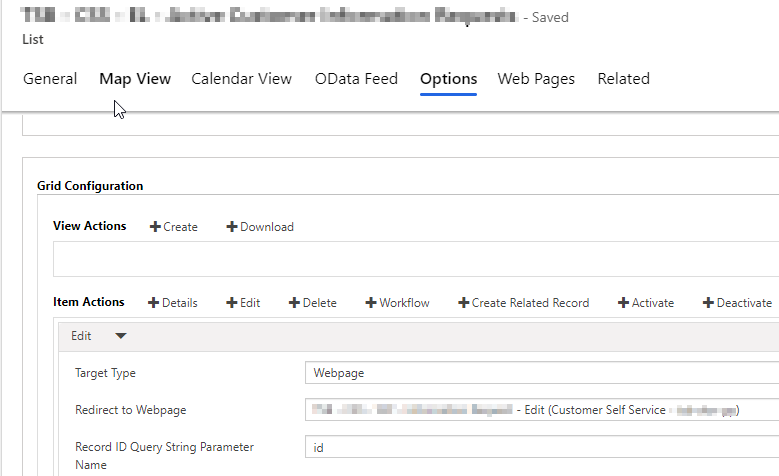Show the Related tab menu

pyautogui.click(x=623, y=79)
